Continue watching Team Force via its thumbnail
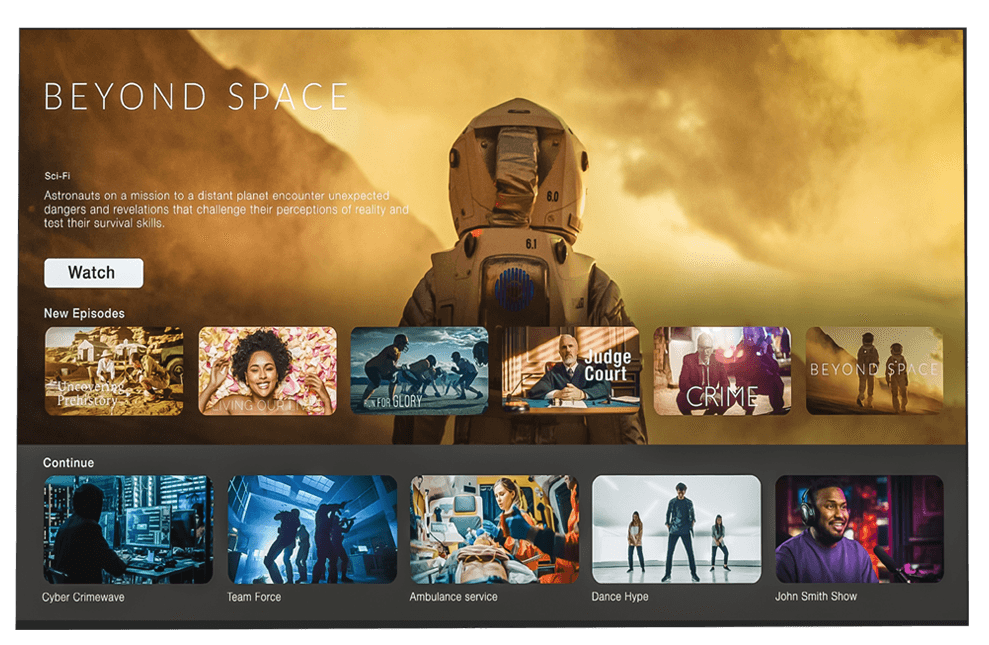Image resolution: width=989 pixels, height=645 pixels. point(312,529)
